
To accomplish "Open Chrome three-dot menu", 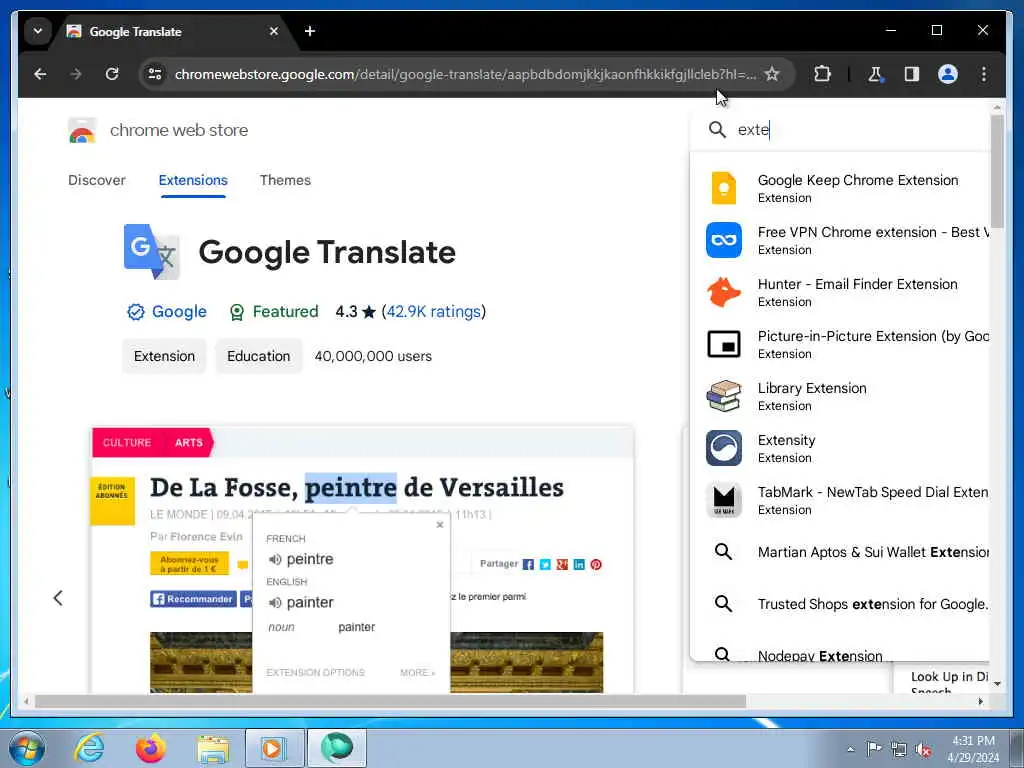I will tap(984, 74).
